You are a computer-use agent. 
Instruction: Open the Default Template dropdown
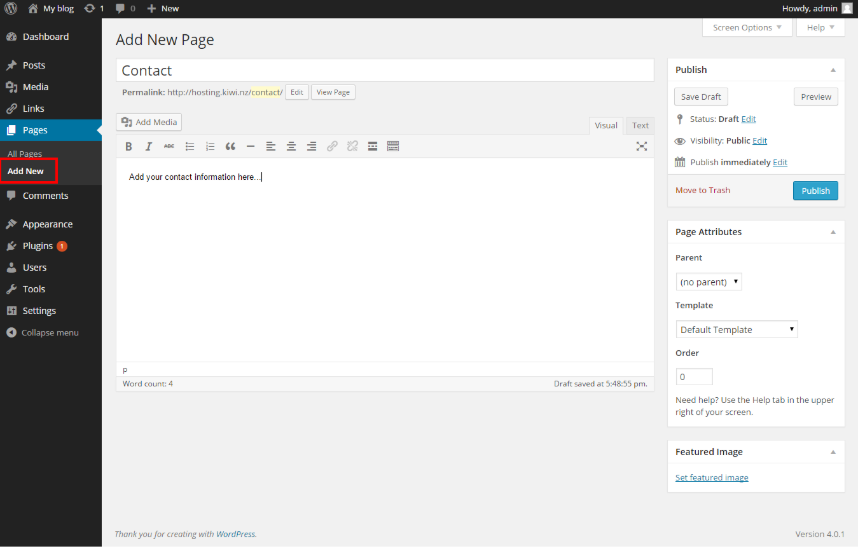(x=737, y=329)
